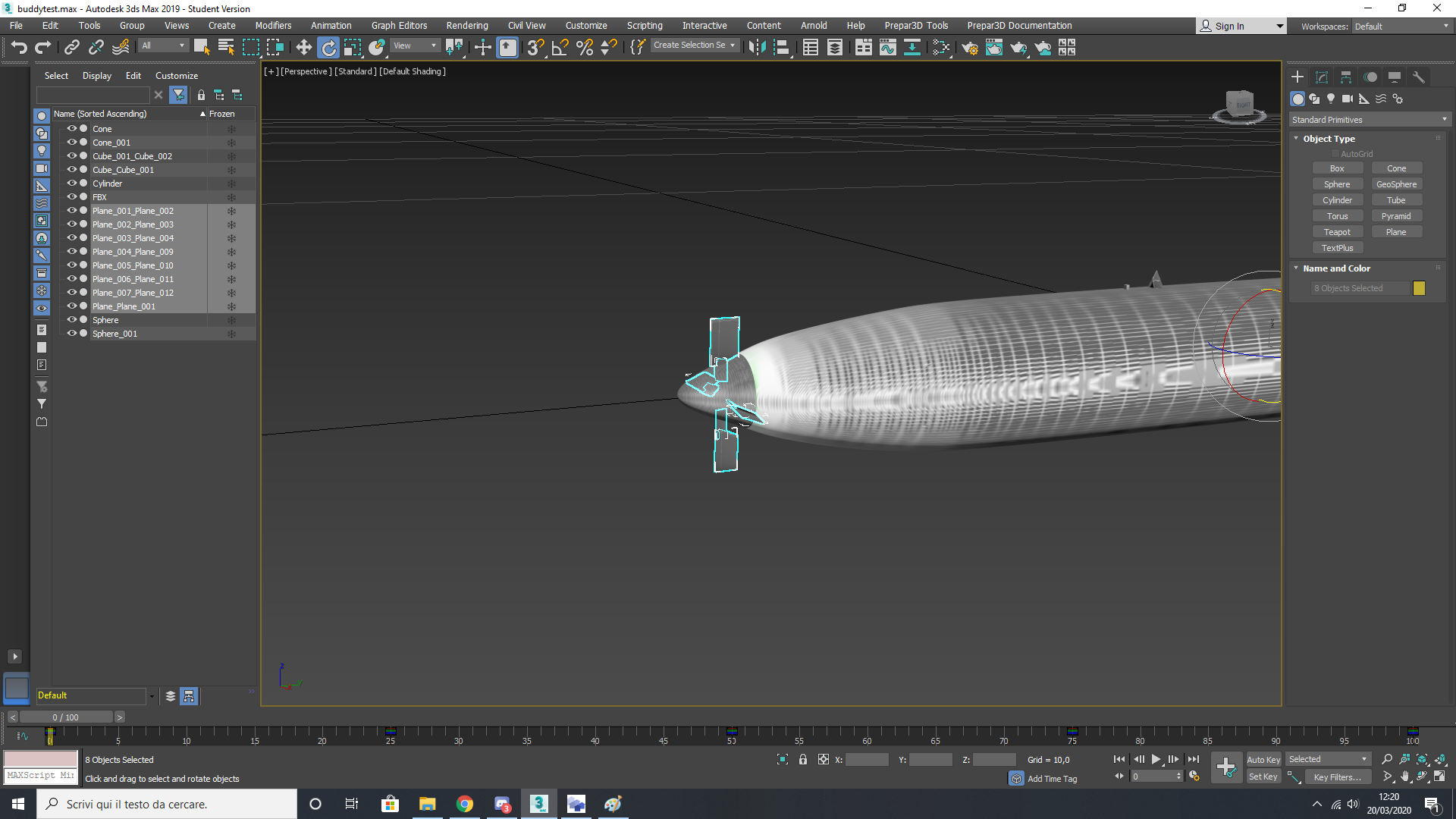Hide the Cylinder object via eye icon
1456x819 pixels.
[72, 184]
